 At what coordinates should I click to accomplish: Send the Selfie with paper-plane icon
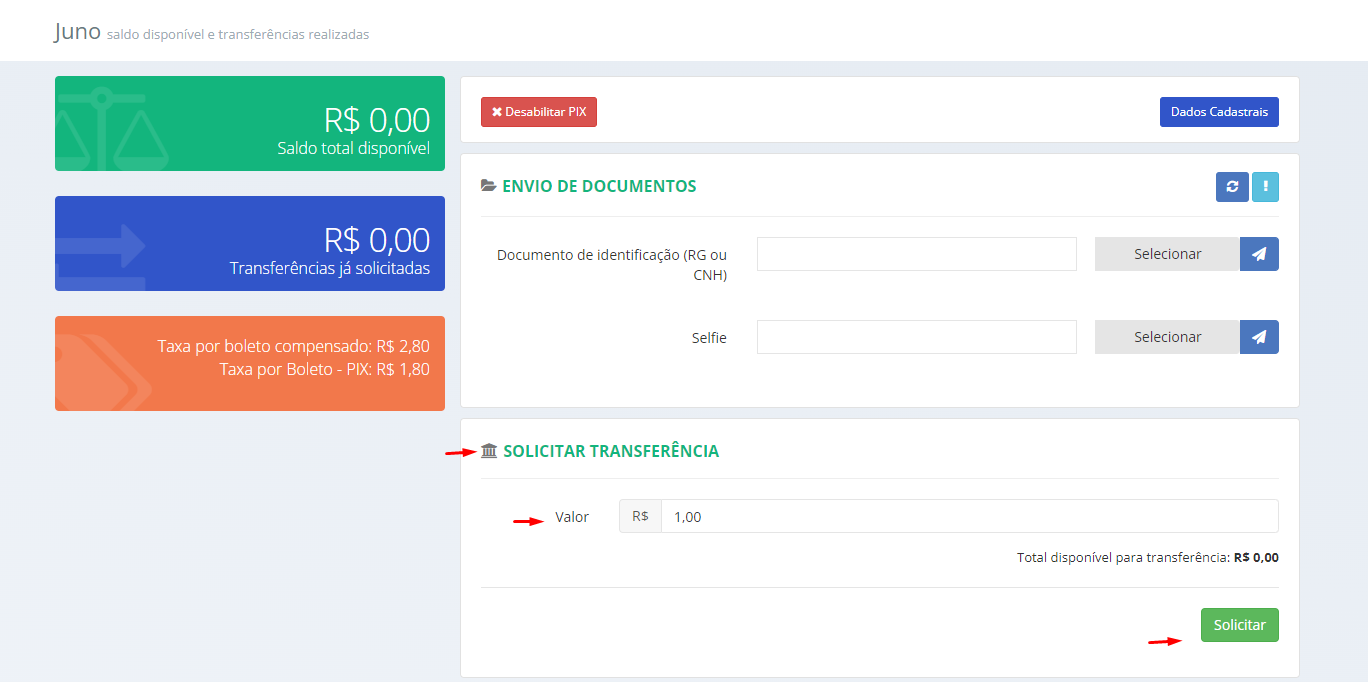(1259, 337)
